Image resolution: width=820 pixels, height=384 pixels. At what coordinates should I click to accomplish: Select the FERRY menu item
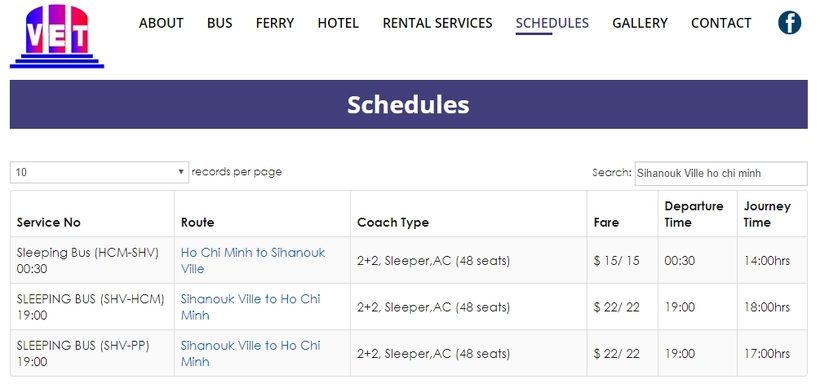coord(275,23)
